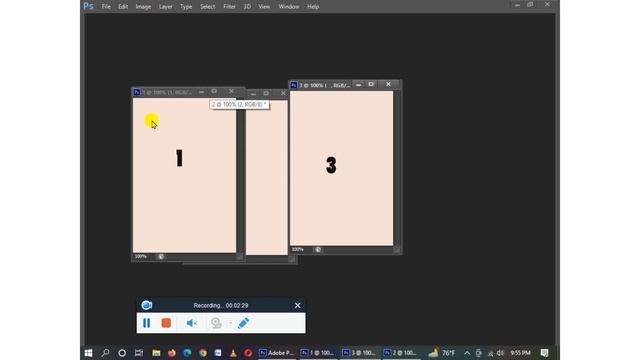Screen dimensions: 640x360
Task: Open the Image menu
Action: pyautogui.click(x=143, y=7)
